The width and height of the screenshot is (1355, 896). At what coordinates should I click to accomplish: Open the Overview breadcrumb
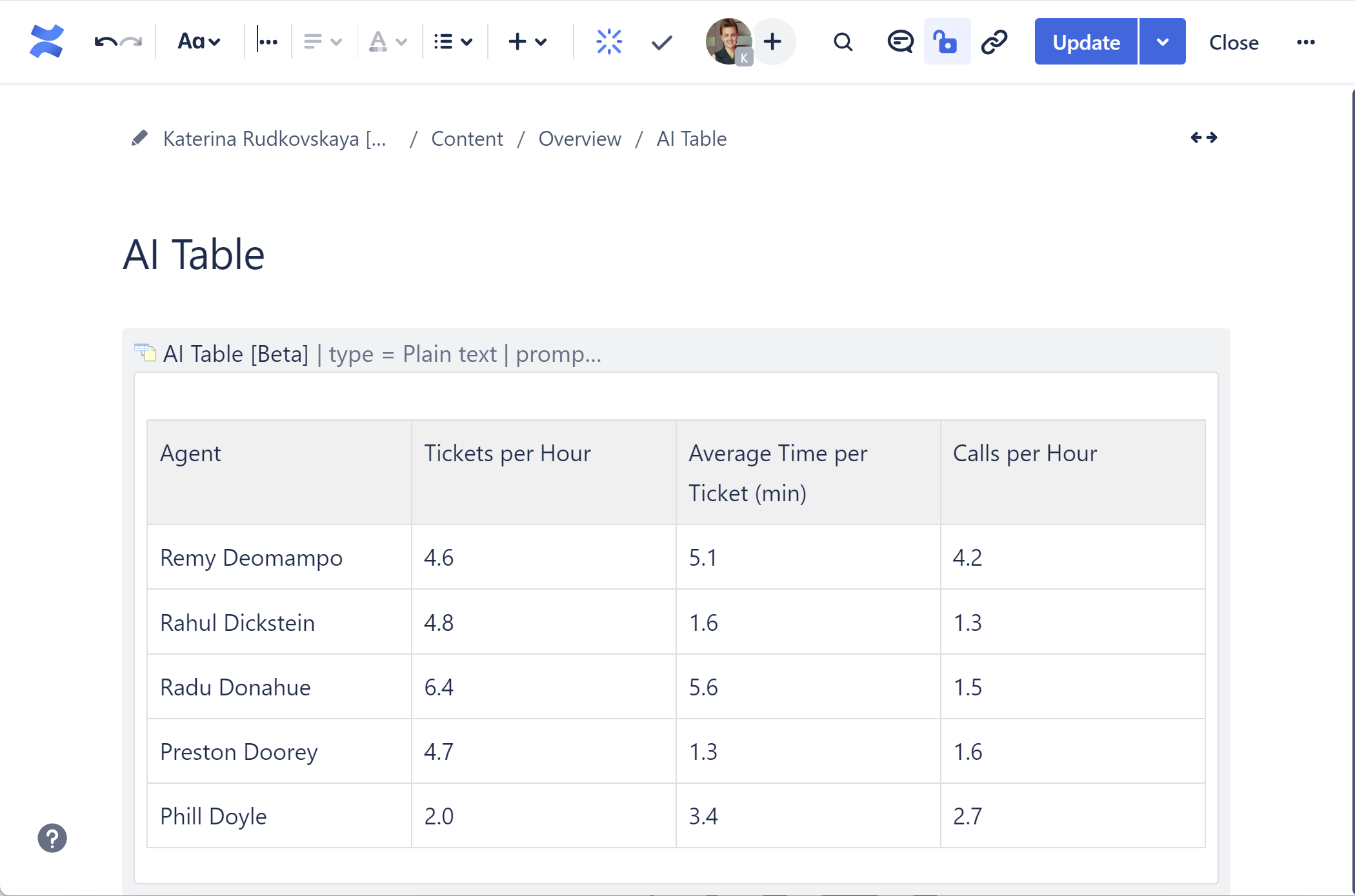coord(579,139)
